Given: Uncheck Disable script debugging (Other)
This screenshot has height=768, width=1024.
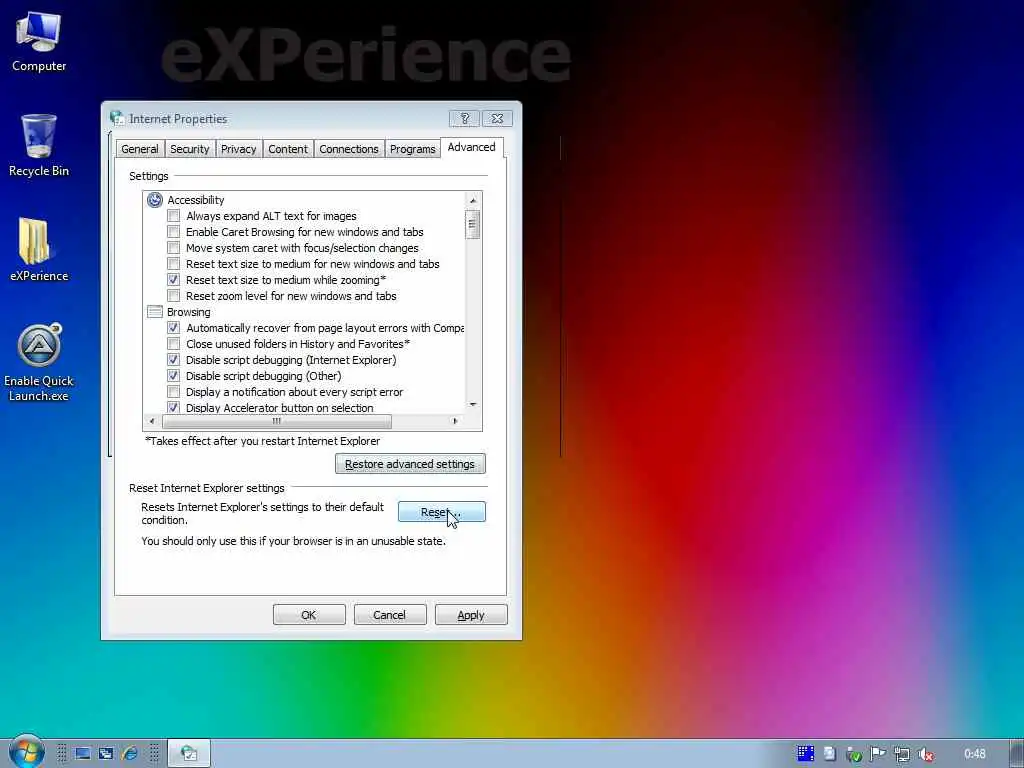Looking at the screenshot, I should click(x=173, y=376).
